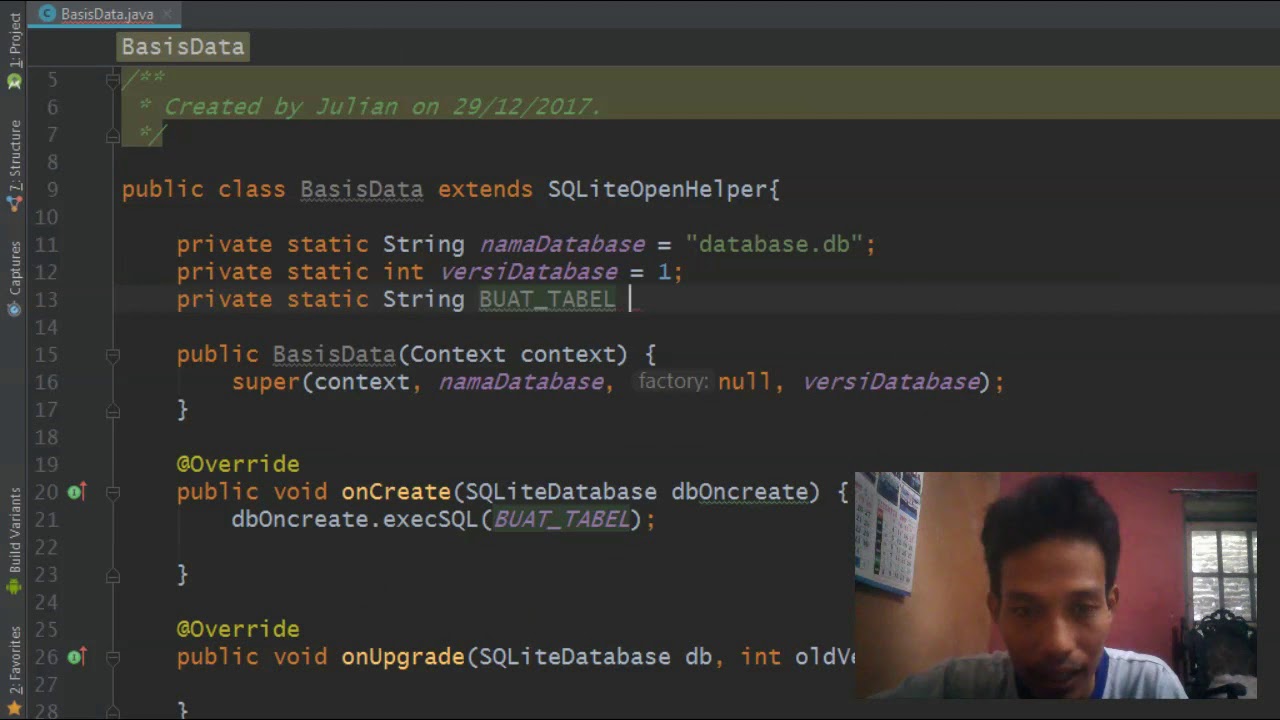Click the fold end marker at line 23
Viewport: 1280px width, 720px height.
click(x=113, y=575)
